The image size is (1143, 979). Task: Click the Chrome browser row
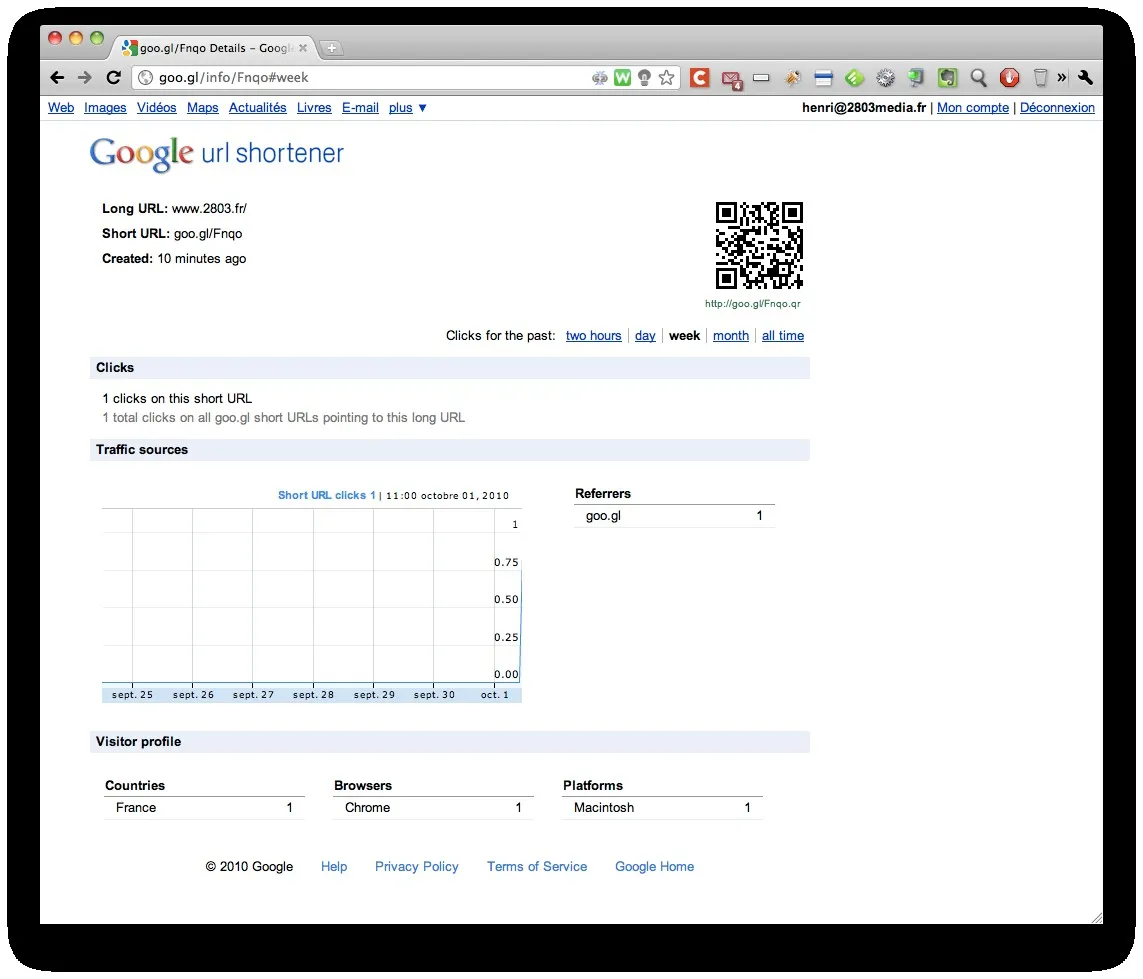coord(433,808)
